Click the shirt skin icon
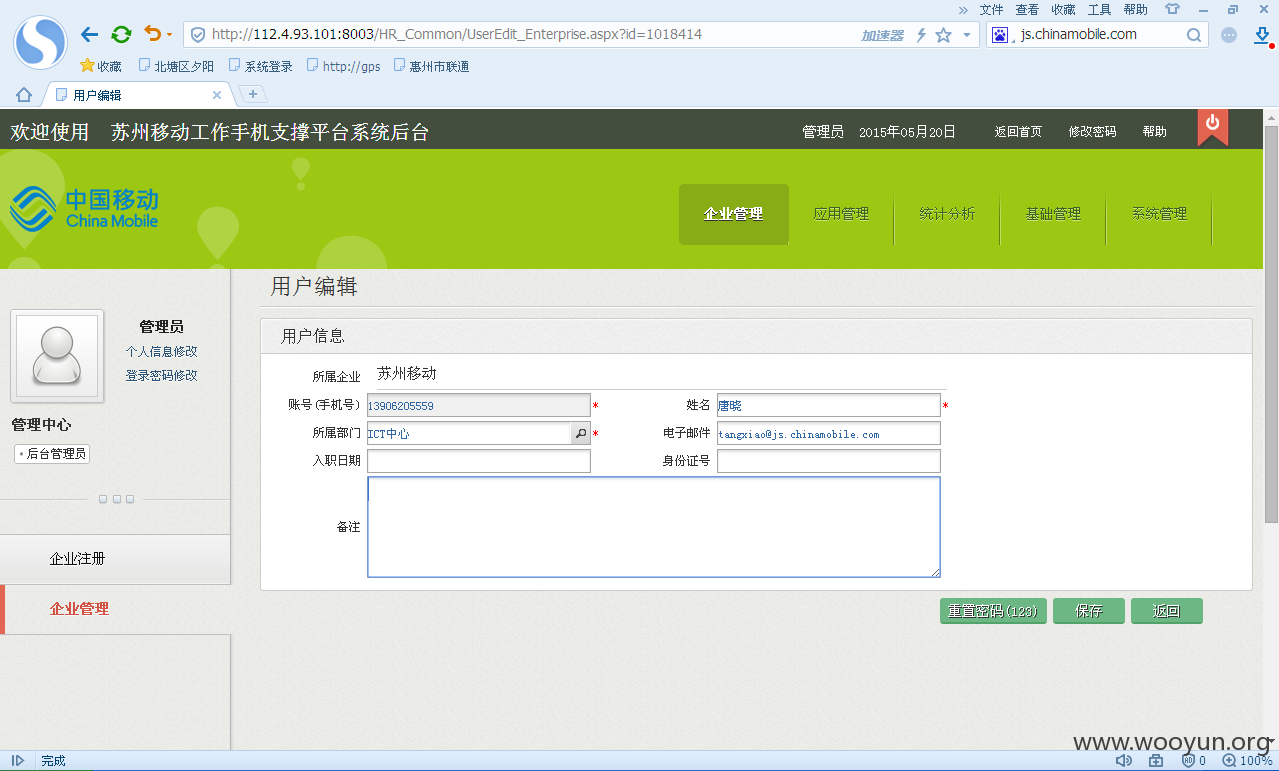The image size is (1279, 771). (1171, 9)
